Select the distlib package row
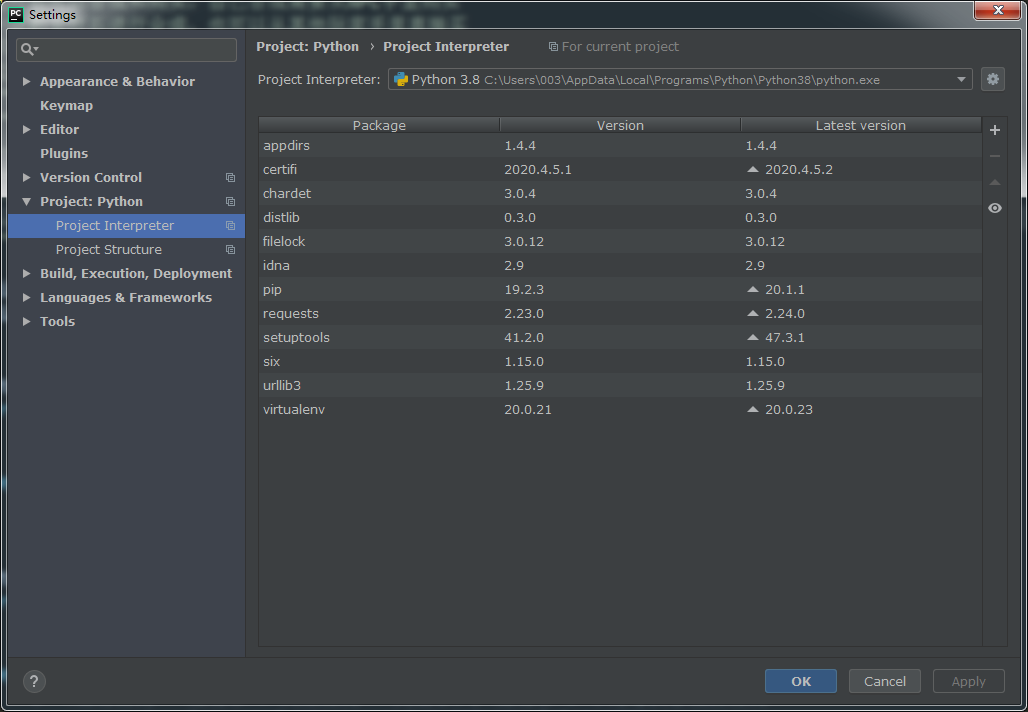Image resolution: width=1028 pixels, height=712 pixels. pos(620,218)
